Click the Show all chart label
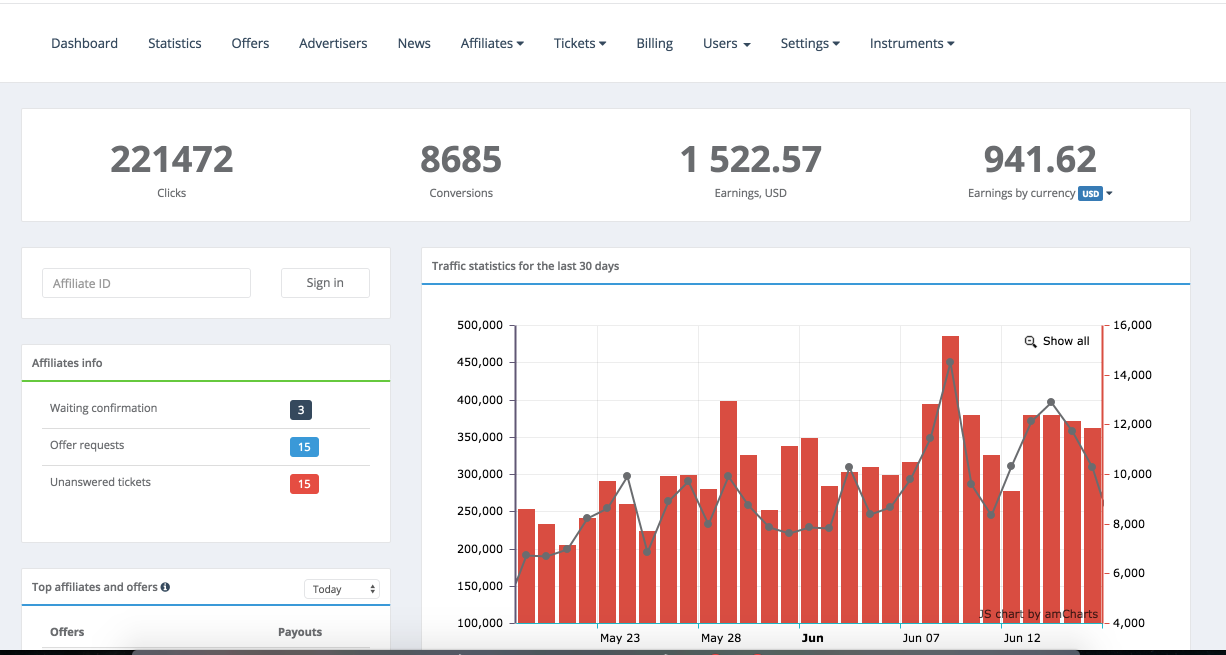Viewport: 1226px width, 655px height. click(1066, 341)
